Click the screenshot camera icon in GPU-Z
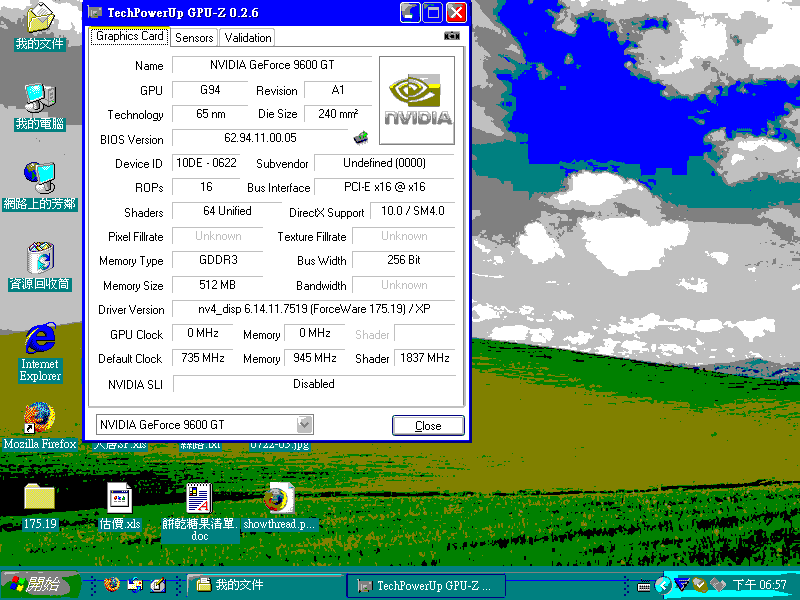Screen dimensions: 800x600 coord(452,36)
